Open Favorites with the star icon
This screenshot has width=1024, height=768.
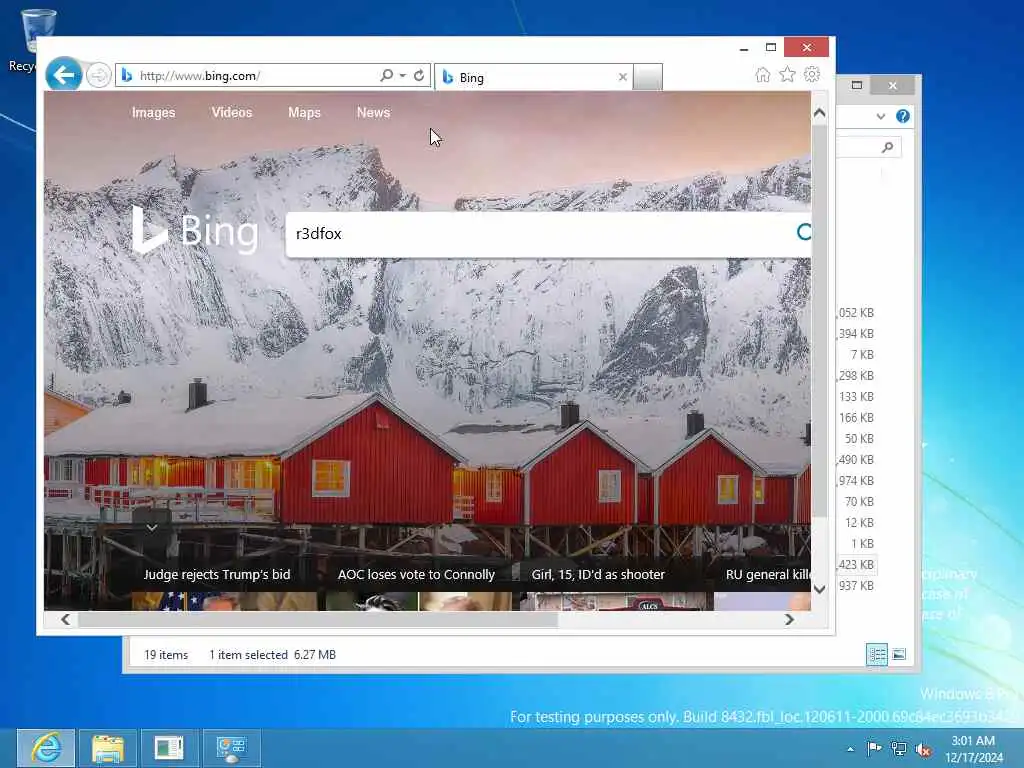tap(787, 74)
